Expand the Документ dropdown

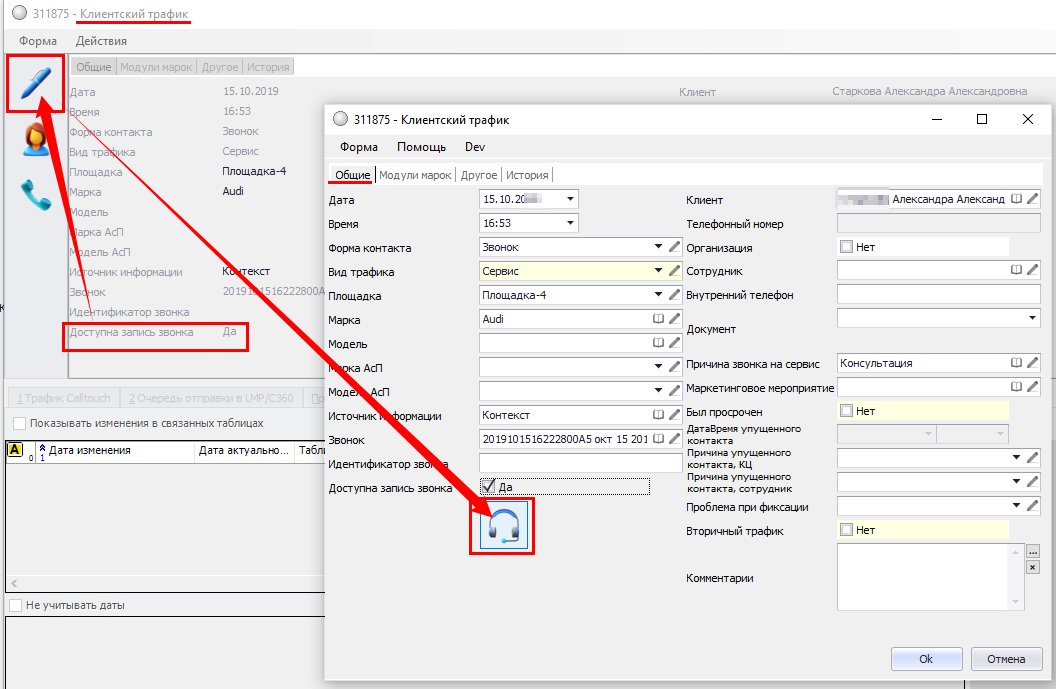(1032, 319)
